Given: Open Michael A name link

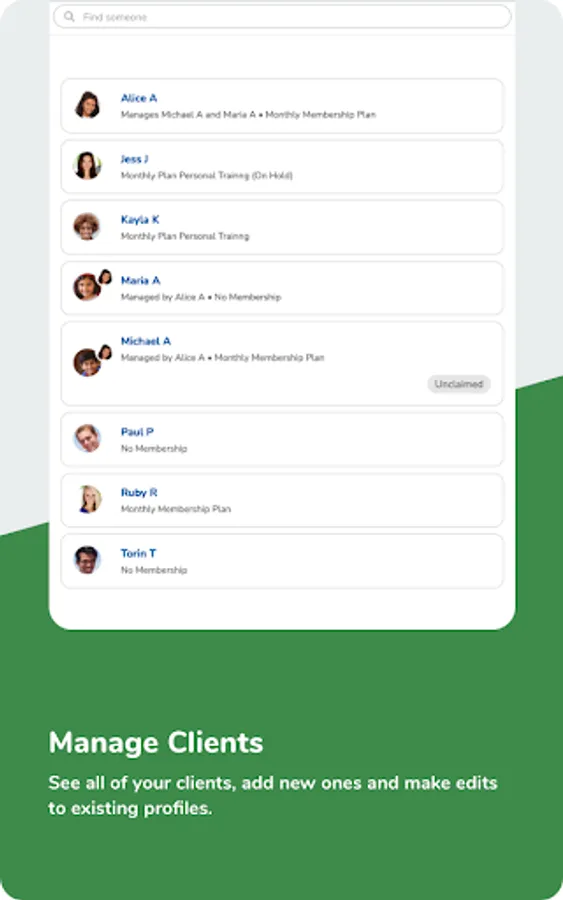Looking at the screenshot, I should click(146, 341).
